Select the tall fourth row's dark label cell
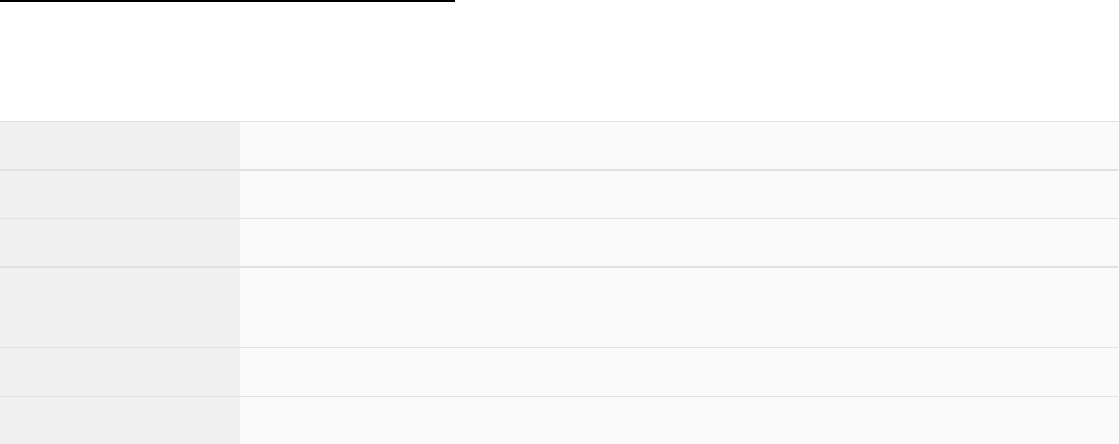Image resolution: width=1119 pixels, height=444 pixels. [120, 307]
